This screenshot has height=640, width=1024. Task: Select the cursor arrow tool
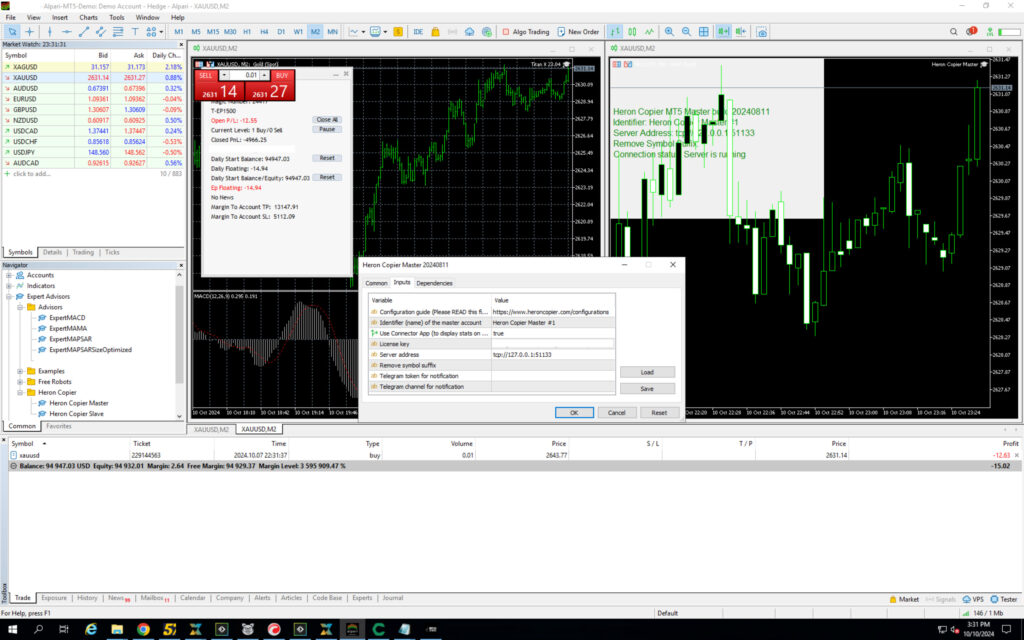tap(12, 31)
